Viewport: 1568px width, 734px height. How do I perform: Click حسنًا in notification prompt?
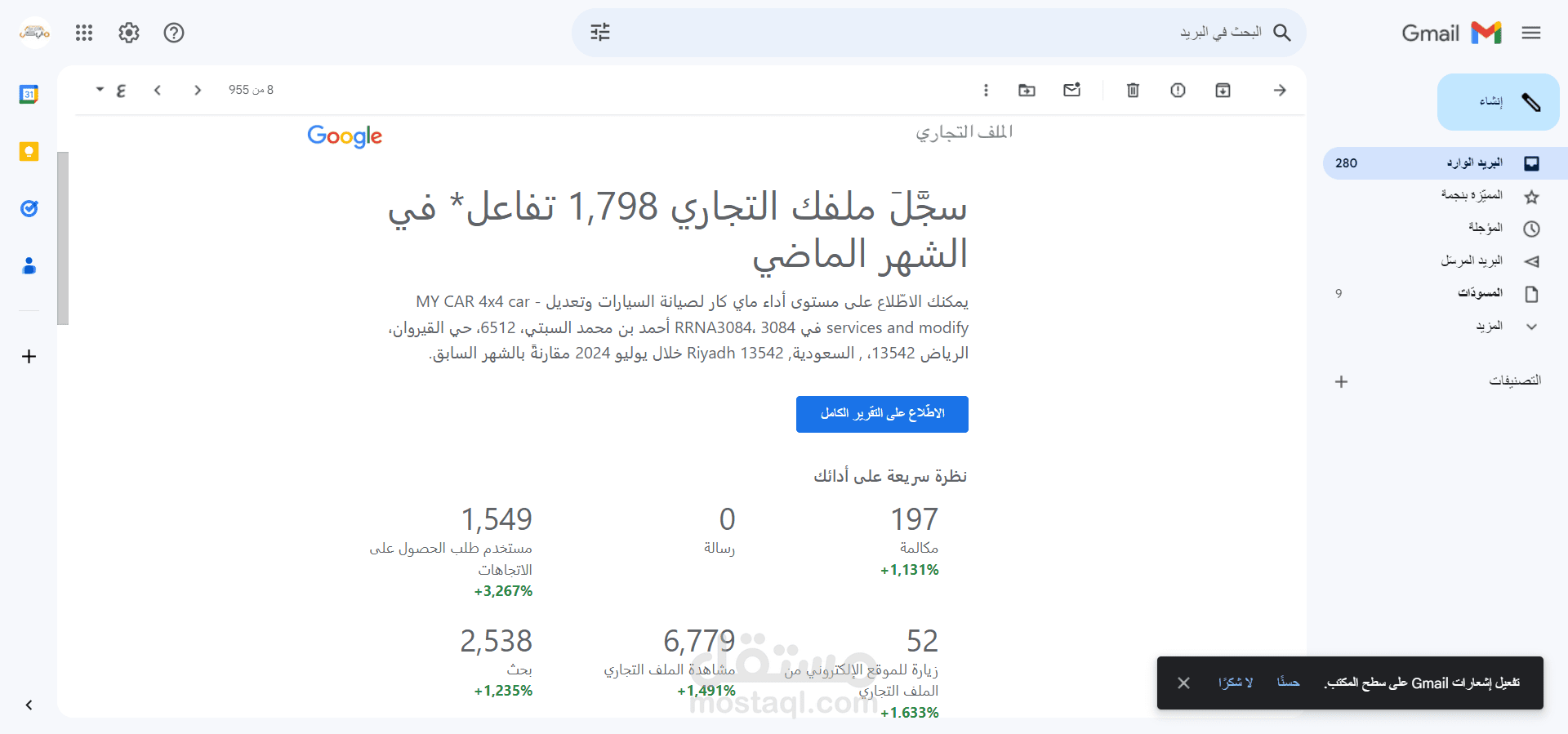point(1288,683)
